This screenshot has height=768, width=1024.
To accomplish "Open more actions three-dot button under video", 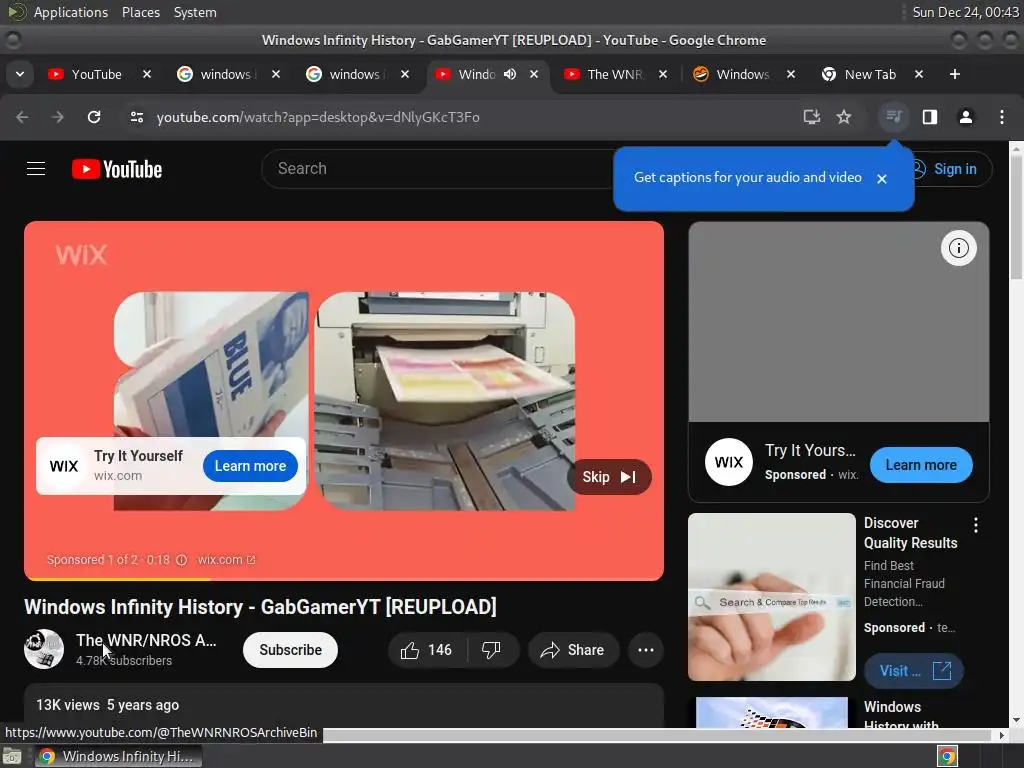I will tap(646, 650).
